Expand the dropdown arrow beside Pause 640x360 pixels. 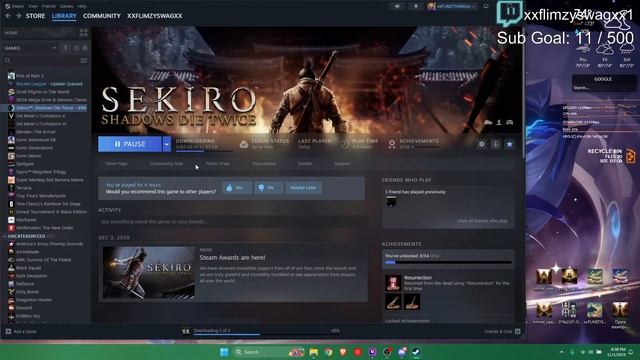(x=167, y=144)
